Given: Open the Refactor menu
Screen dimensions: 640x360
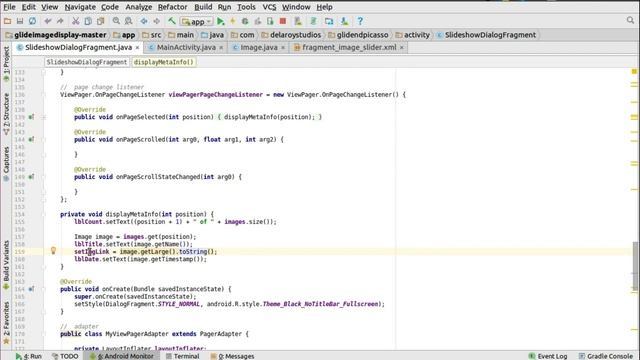Looking at the screenshot, I should (x=173, y=7).
